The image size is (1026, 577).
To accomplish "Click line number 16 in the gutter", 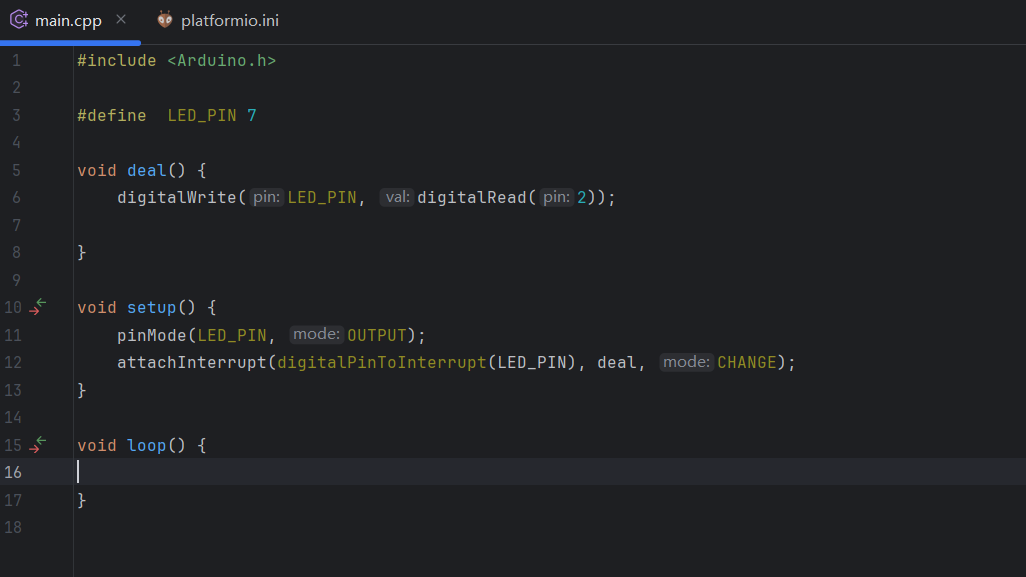I will coord(16,471).
